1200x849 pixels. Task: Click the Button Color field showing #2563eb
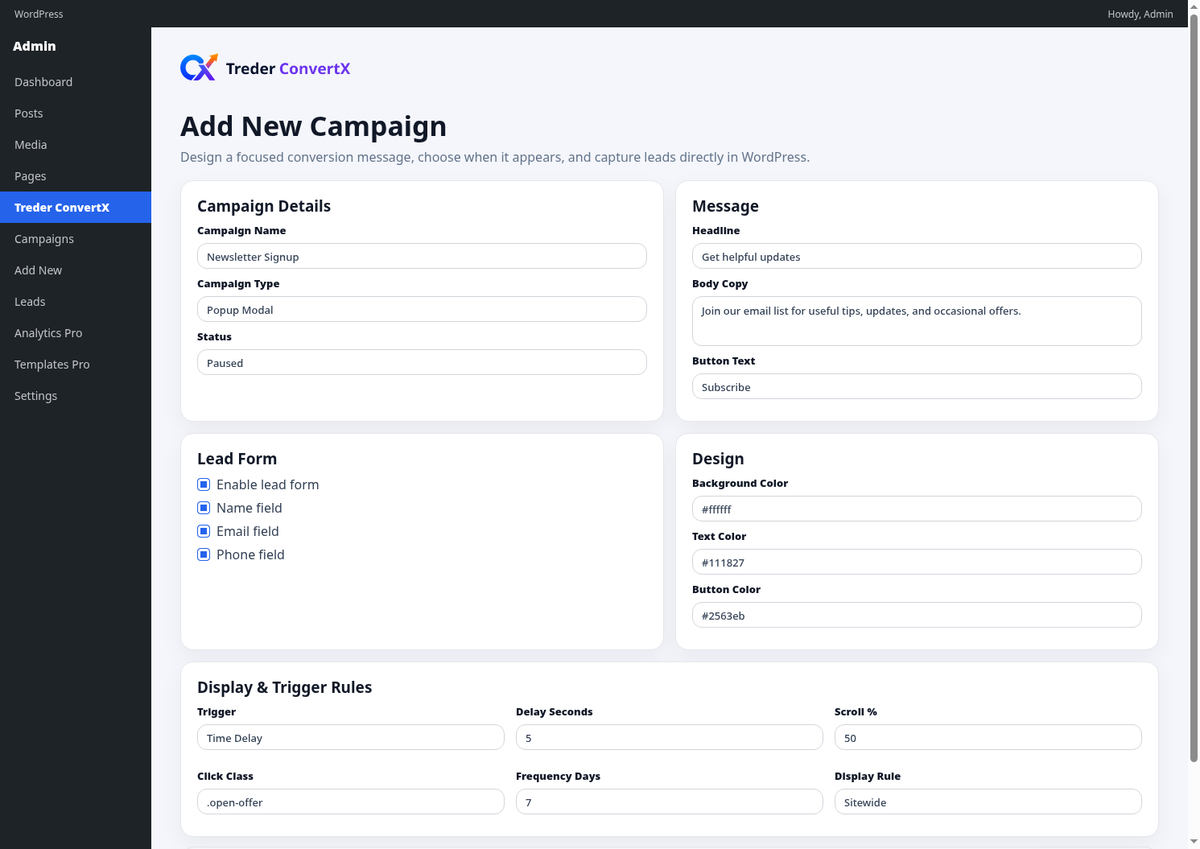(x=917, y=615)
